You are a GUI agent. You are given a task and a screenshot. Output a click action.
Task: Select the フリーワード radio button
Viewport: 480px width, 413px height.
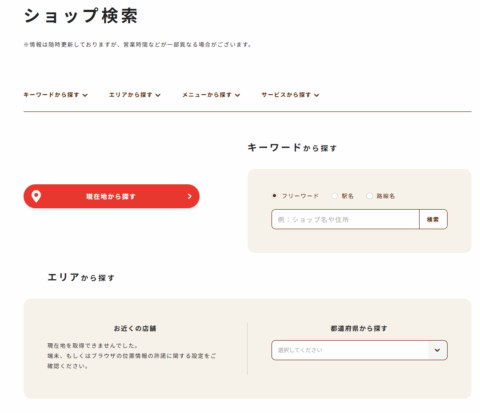point(274,196)
